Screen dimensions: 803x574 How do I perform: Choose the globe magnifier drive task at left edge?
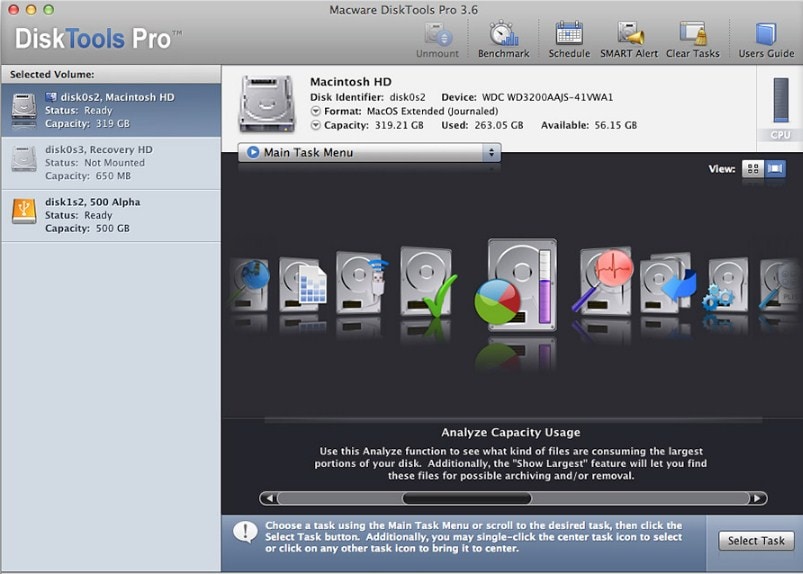click(249, 285)
